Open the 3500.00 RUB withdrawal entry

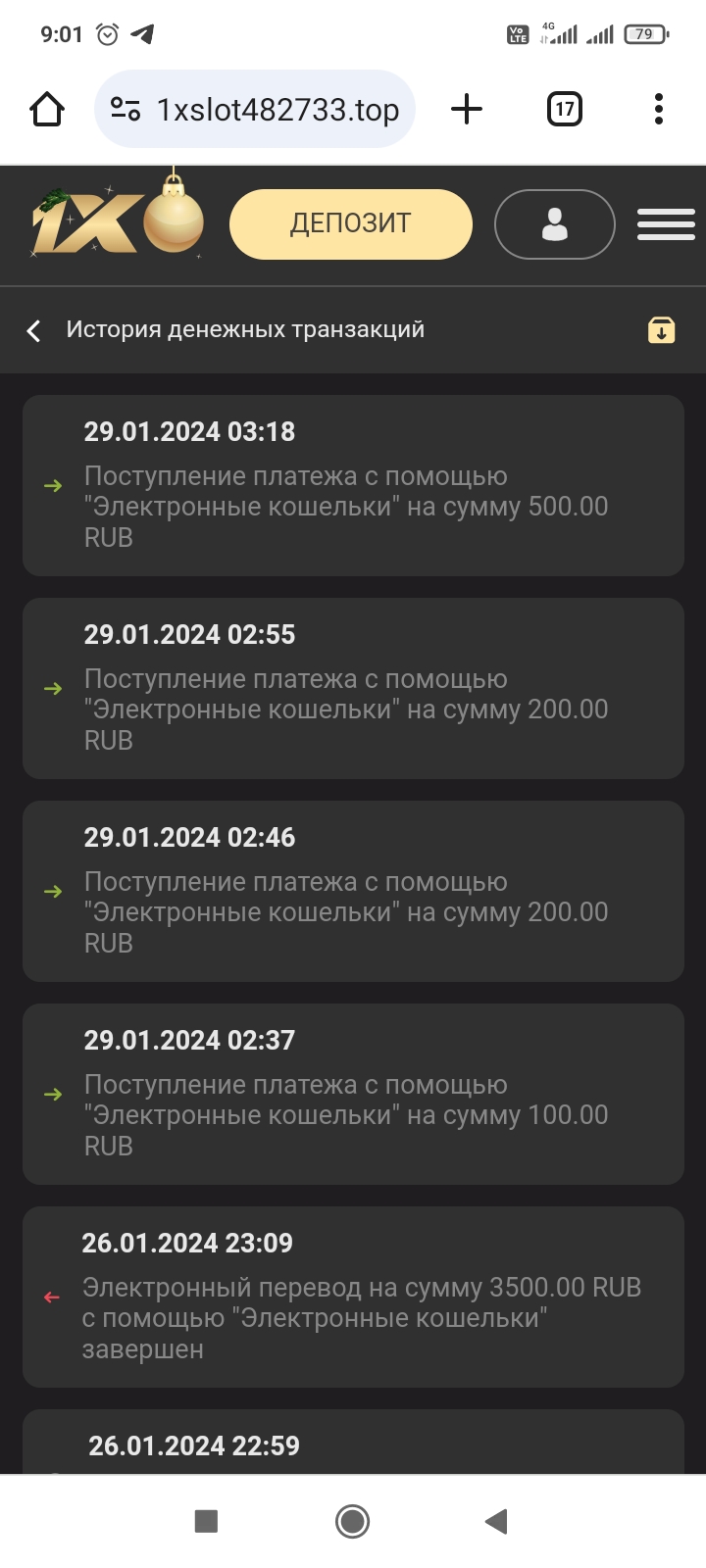point(353,1297)
